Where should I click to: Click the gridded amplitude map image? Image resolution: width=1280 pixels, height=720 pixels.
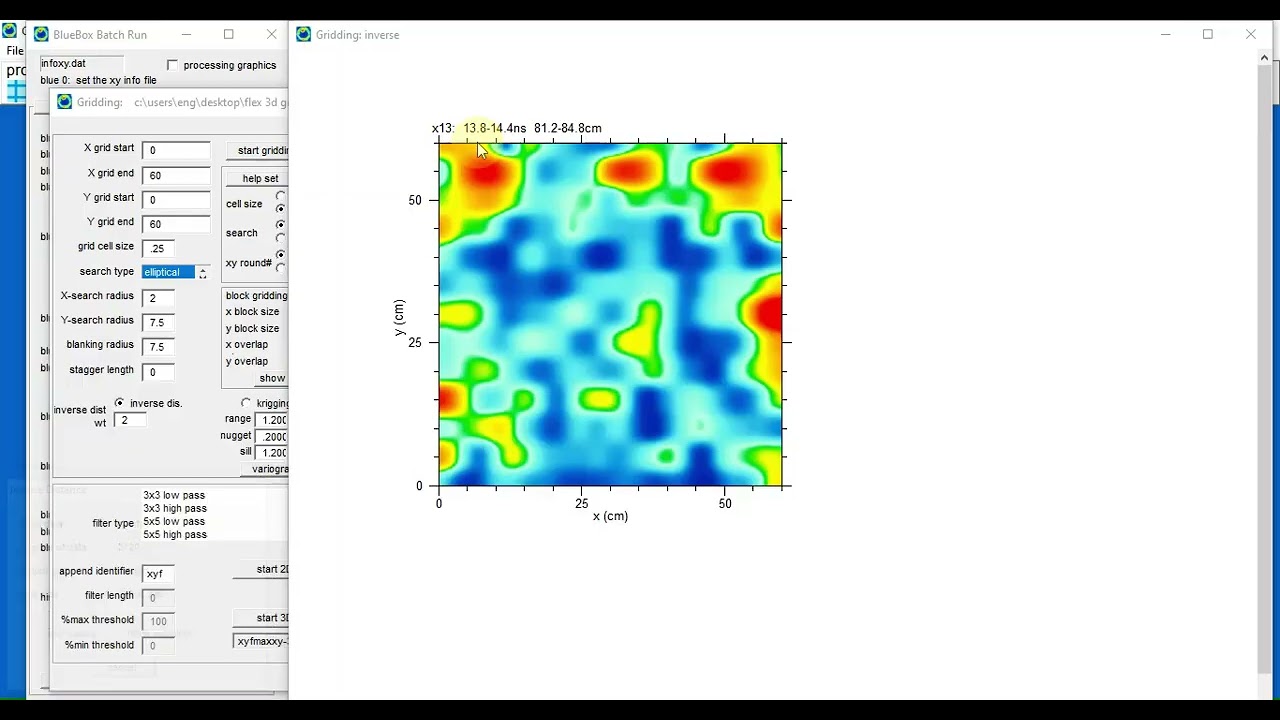[610, 314]
